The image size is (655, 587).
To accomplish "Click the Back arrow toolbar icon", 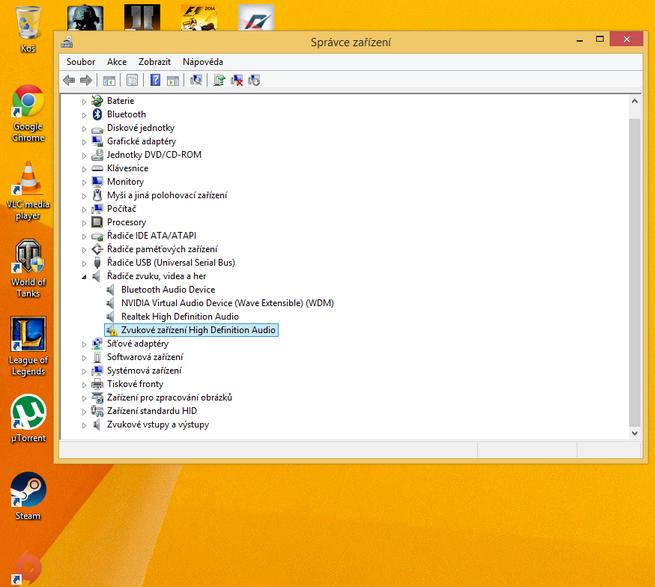I will pos(69,80).
